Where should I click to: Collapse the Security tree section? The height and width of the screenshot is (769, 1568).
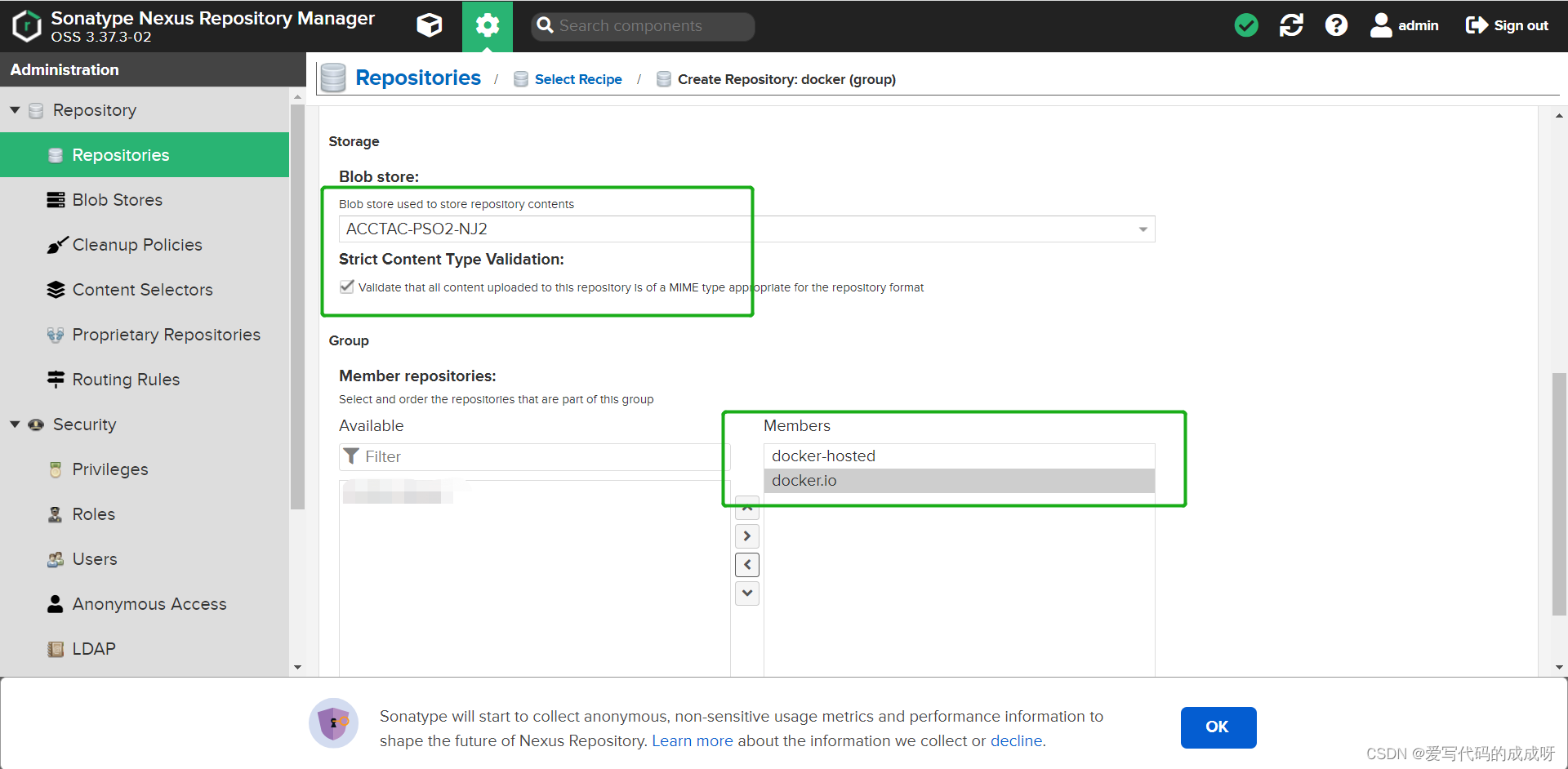[x=15, y=425]
